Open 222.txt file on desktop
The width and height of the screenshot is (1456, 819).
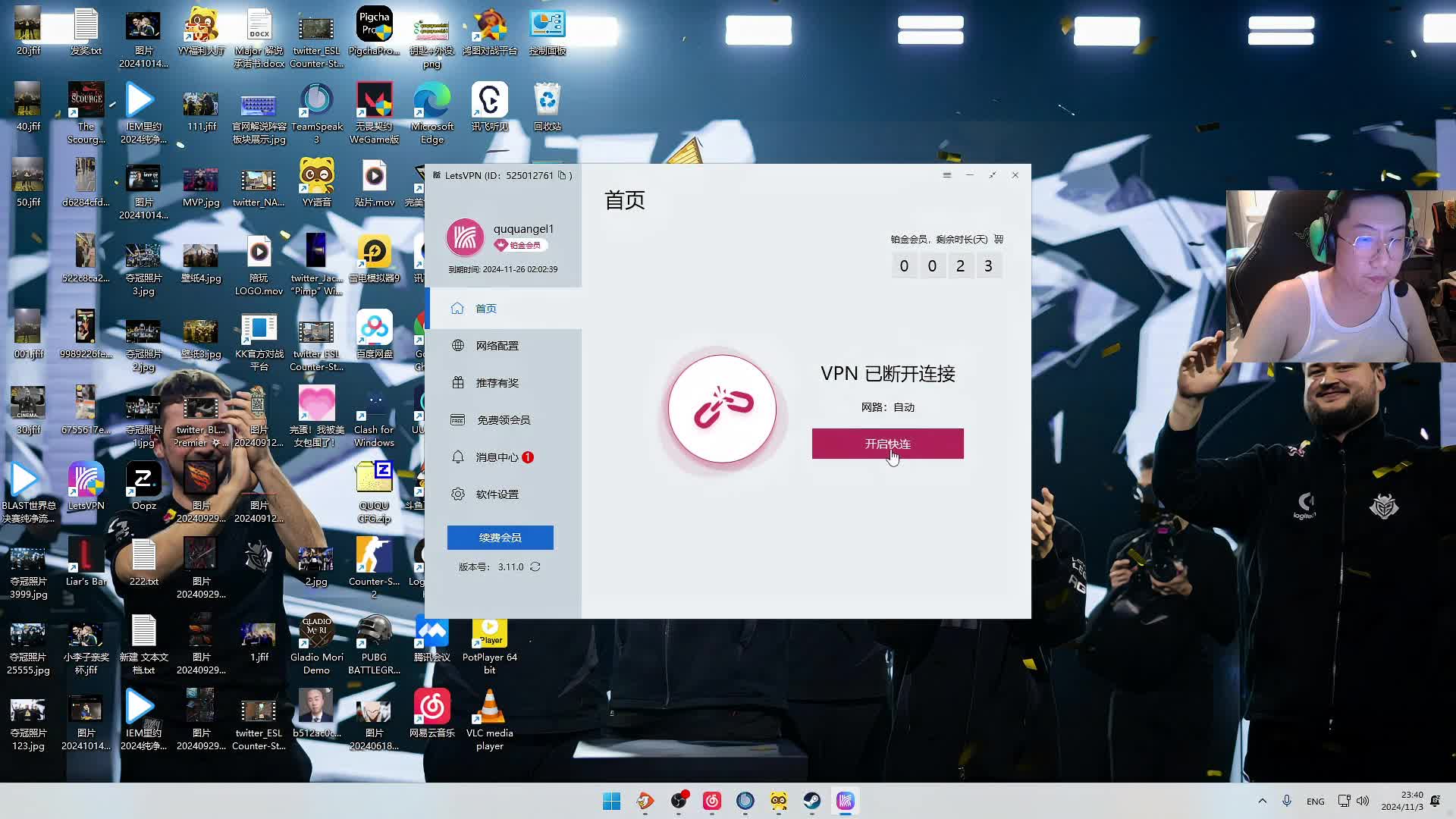tap(143, 563)
